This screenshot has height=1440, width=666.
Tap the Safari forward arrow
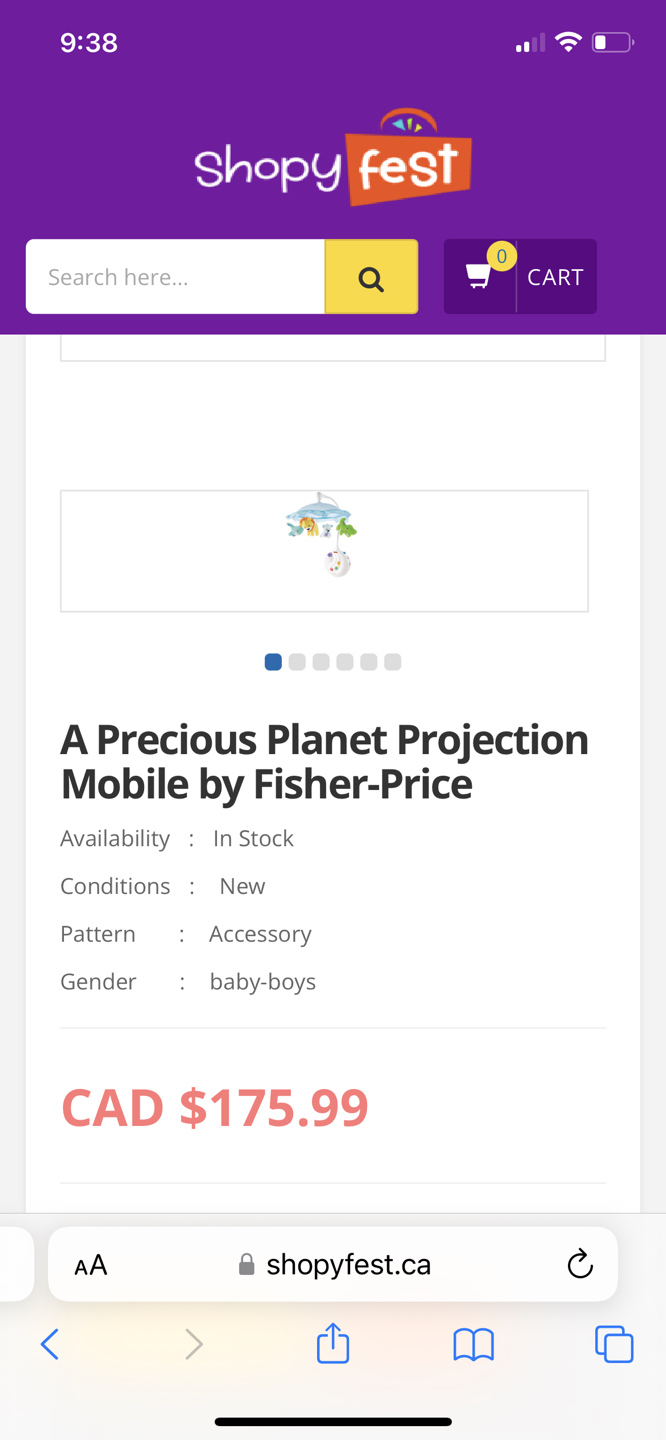[x=194, y=1344]
